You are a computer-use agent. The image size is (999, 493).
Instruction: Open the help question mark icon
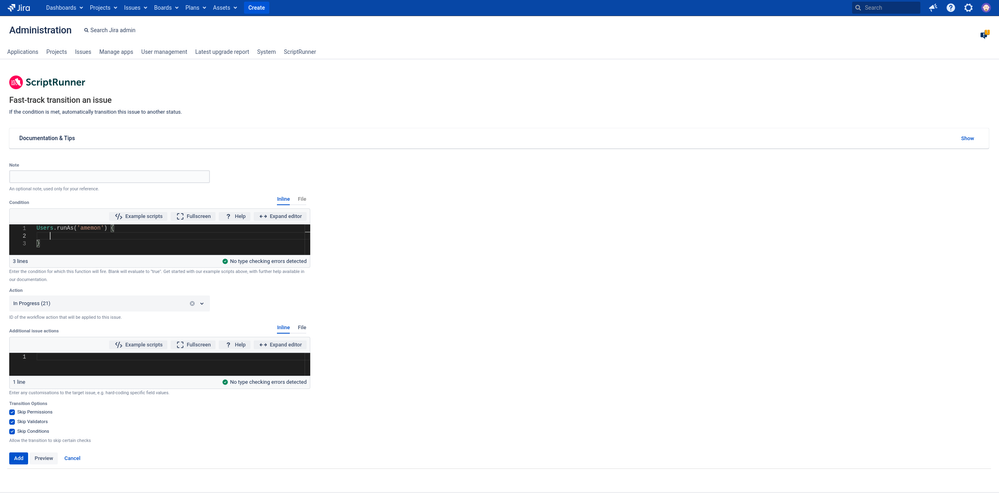tap(951, 8)
